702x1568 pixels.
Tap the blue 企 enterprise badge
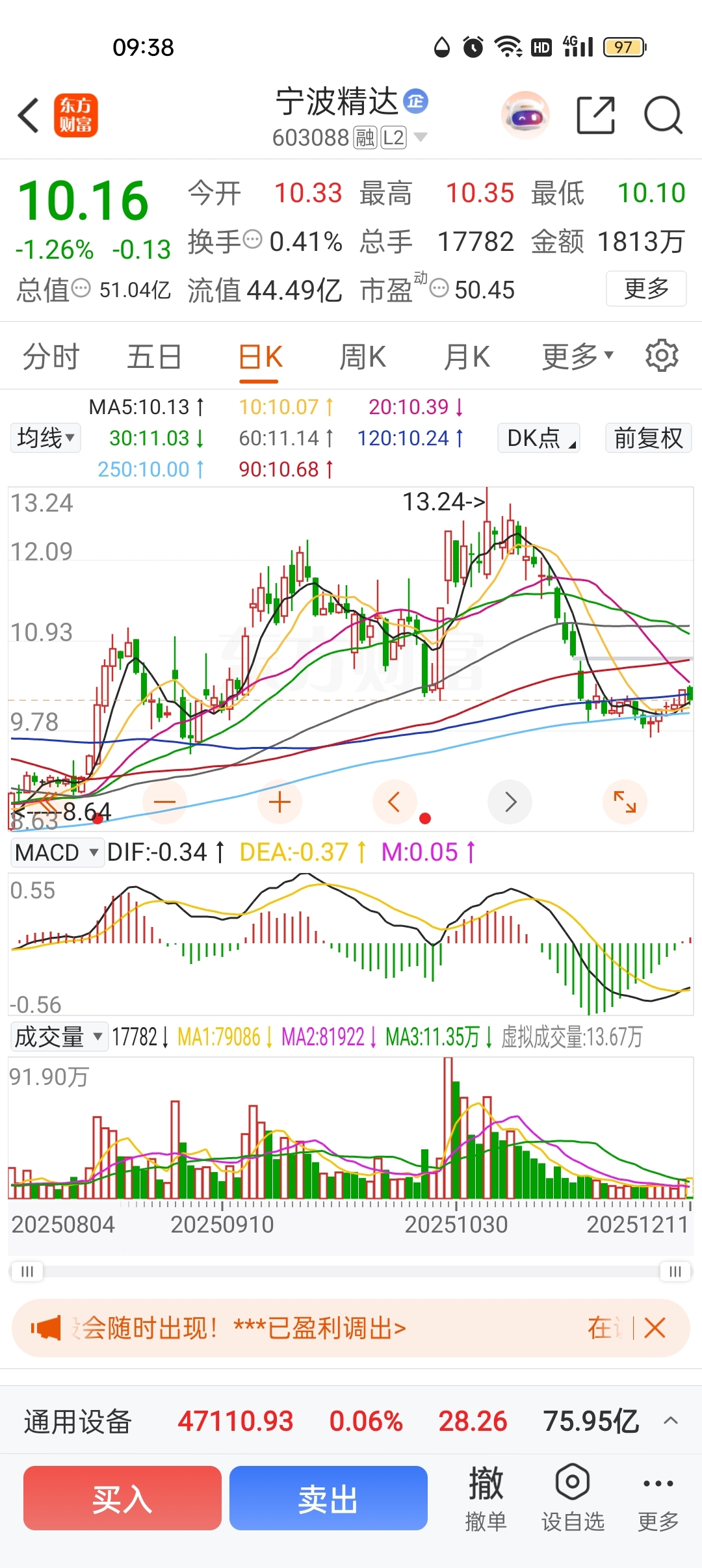point(416,101)
